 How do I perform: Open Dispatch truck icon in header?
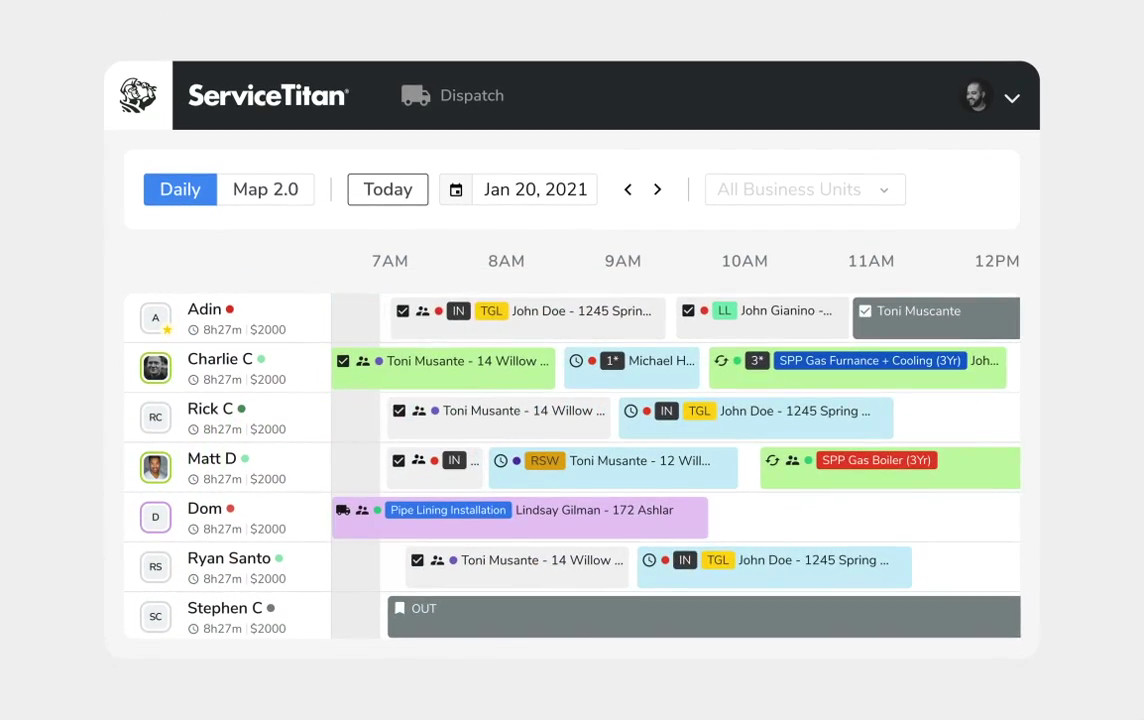pos(416,96)
